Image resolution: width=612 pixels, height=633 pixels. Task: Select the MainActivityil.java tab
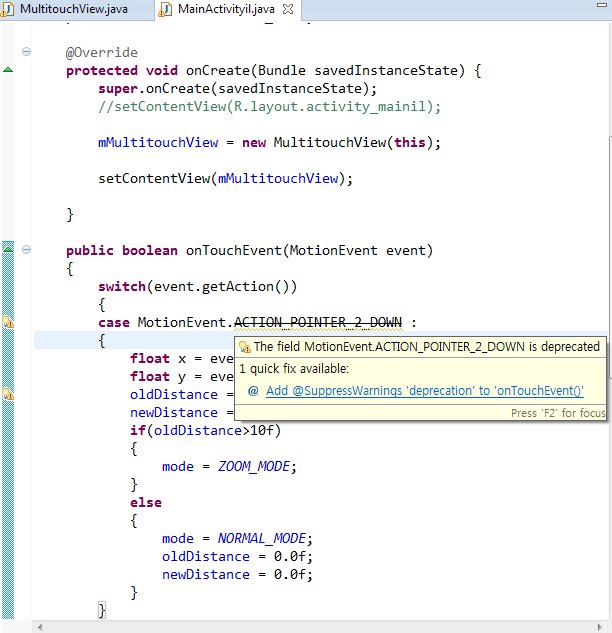point(226,9)
